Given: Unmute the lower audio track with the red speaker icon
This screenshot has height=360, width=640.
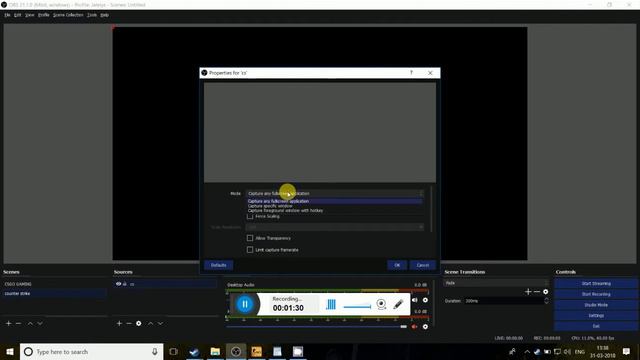Looking at the screenshot, I should click(x=415, y=327).
